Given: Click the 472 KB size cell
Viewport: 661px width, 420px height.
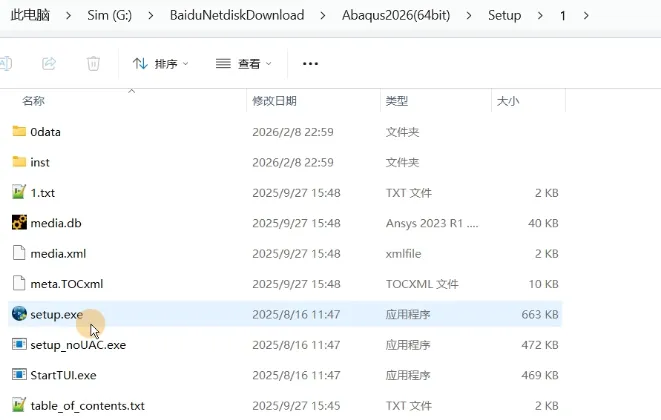Looking at the screenshot, I should point(540,345).
